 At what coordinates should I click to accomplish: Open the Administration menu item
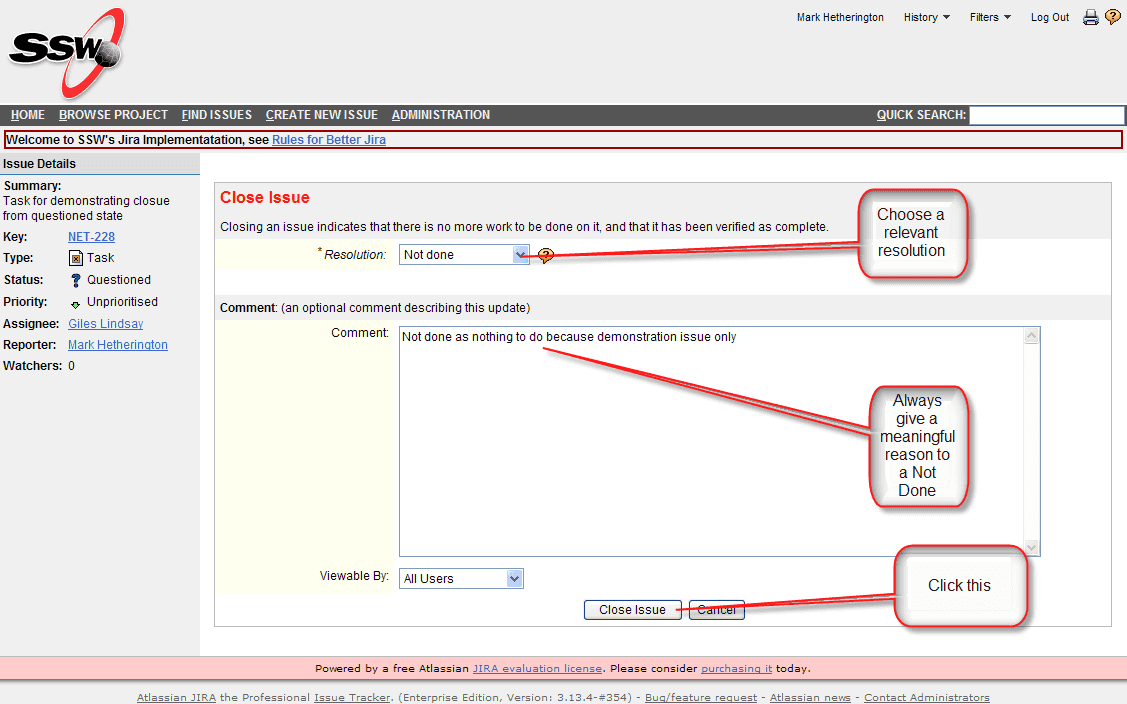pyautogui.click(x=441, y=115)
